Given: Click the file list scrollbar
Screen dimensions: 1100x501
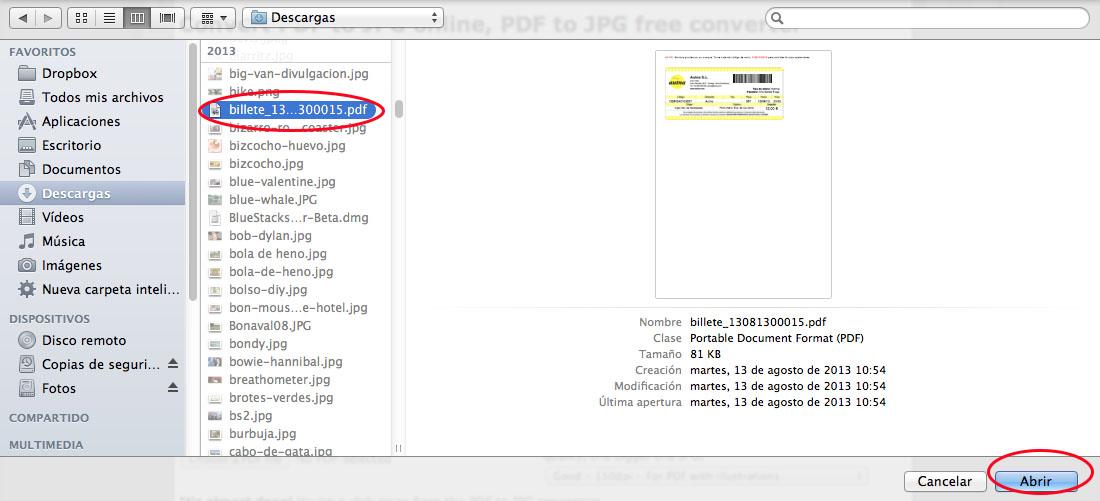Looking at the screenshot, I should (398, 110).
